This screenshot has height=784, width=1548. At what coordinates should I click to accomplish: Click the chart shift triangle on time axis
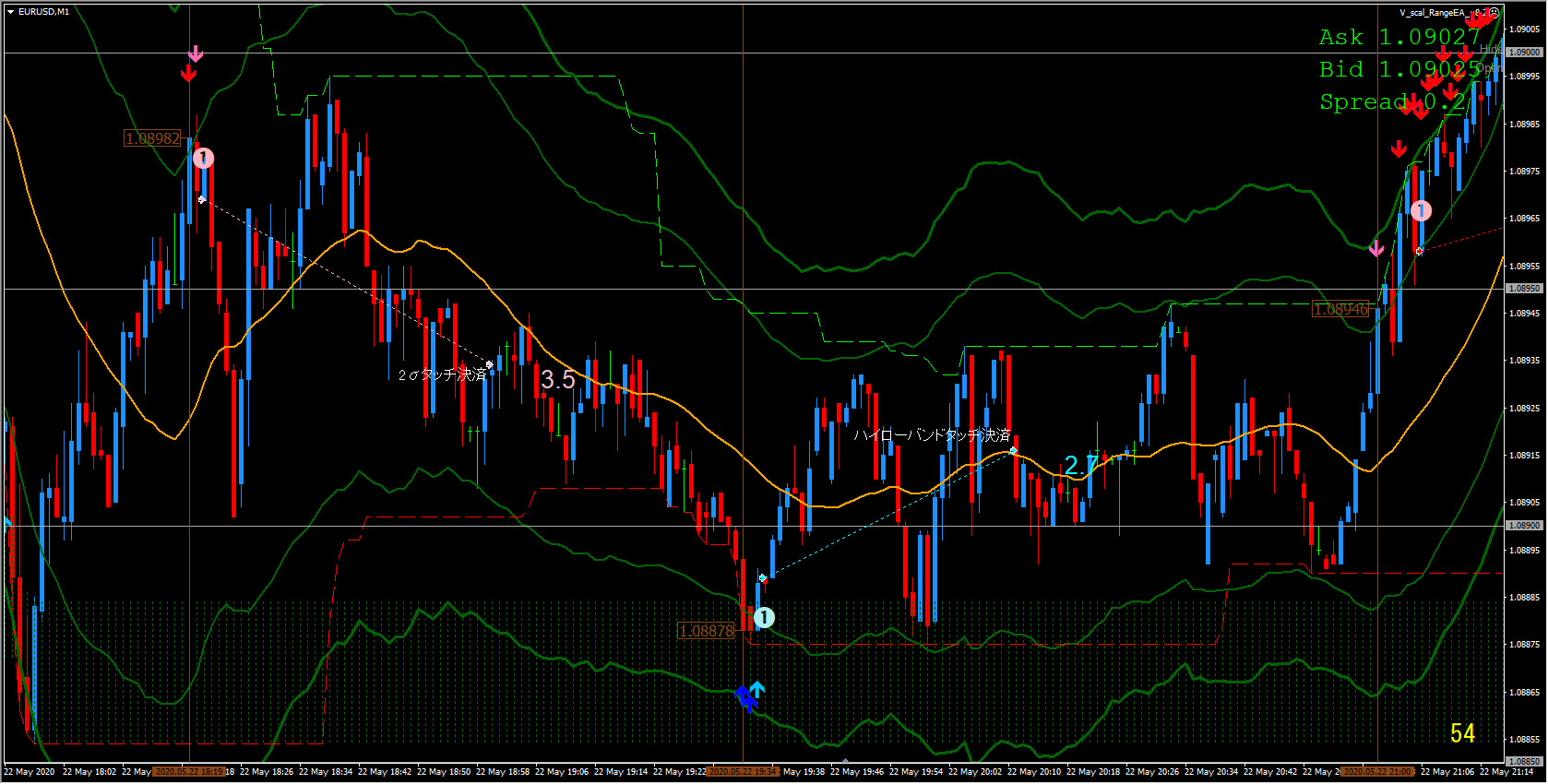(845, 760)
